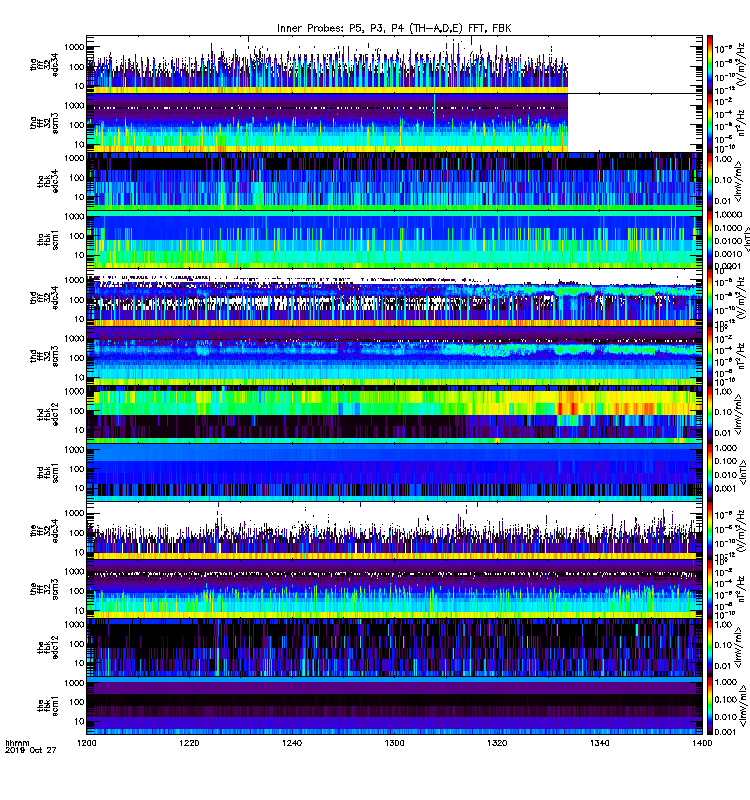Click inside the the fbk scm1 spectrogram
This screenshot has width=750, height=800.
394,706
